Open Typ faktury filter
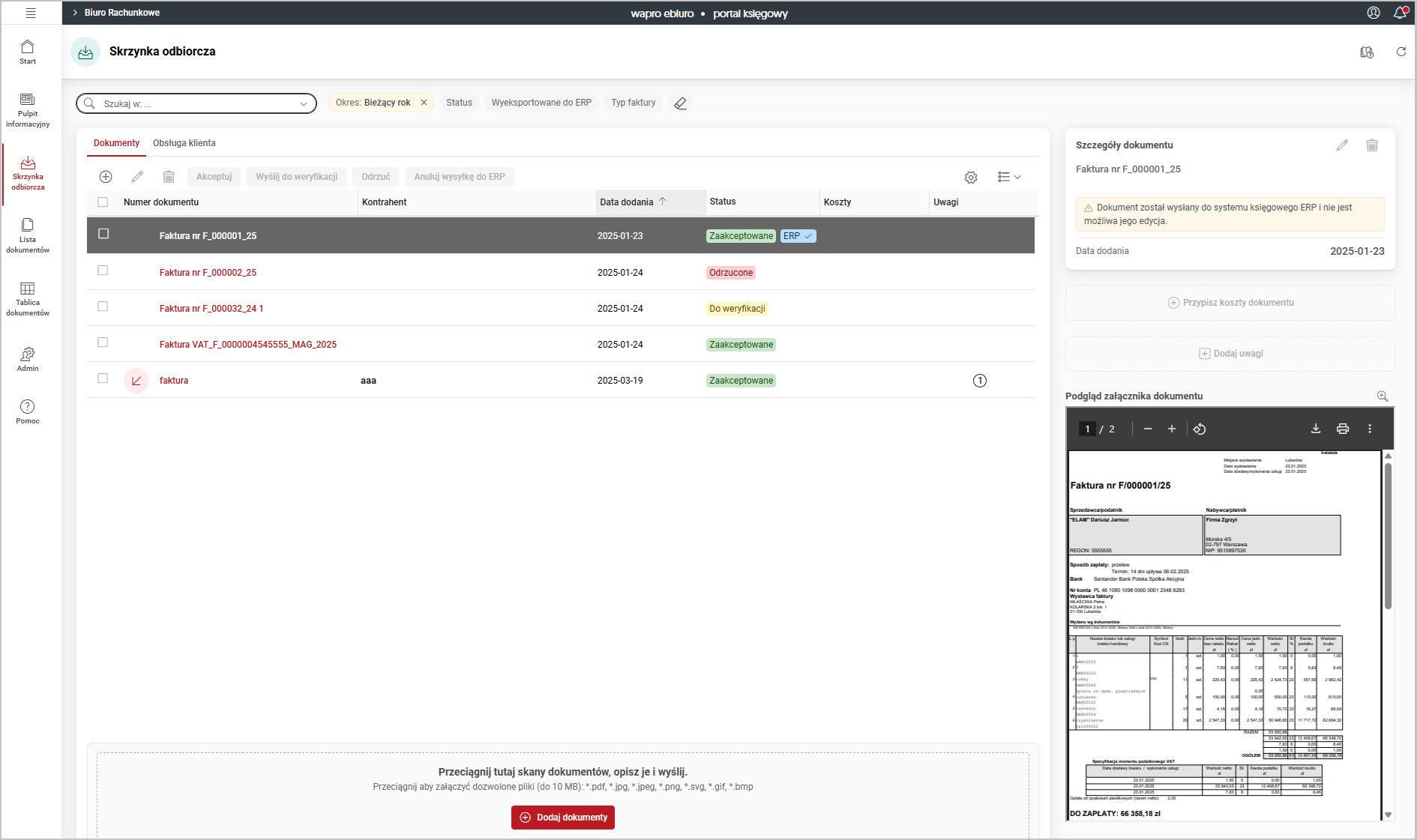Image resolution: width=1417 pixels, height=840 pixels. click(x=633, y=103)
